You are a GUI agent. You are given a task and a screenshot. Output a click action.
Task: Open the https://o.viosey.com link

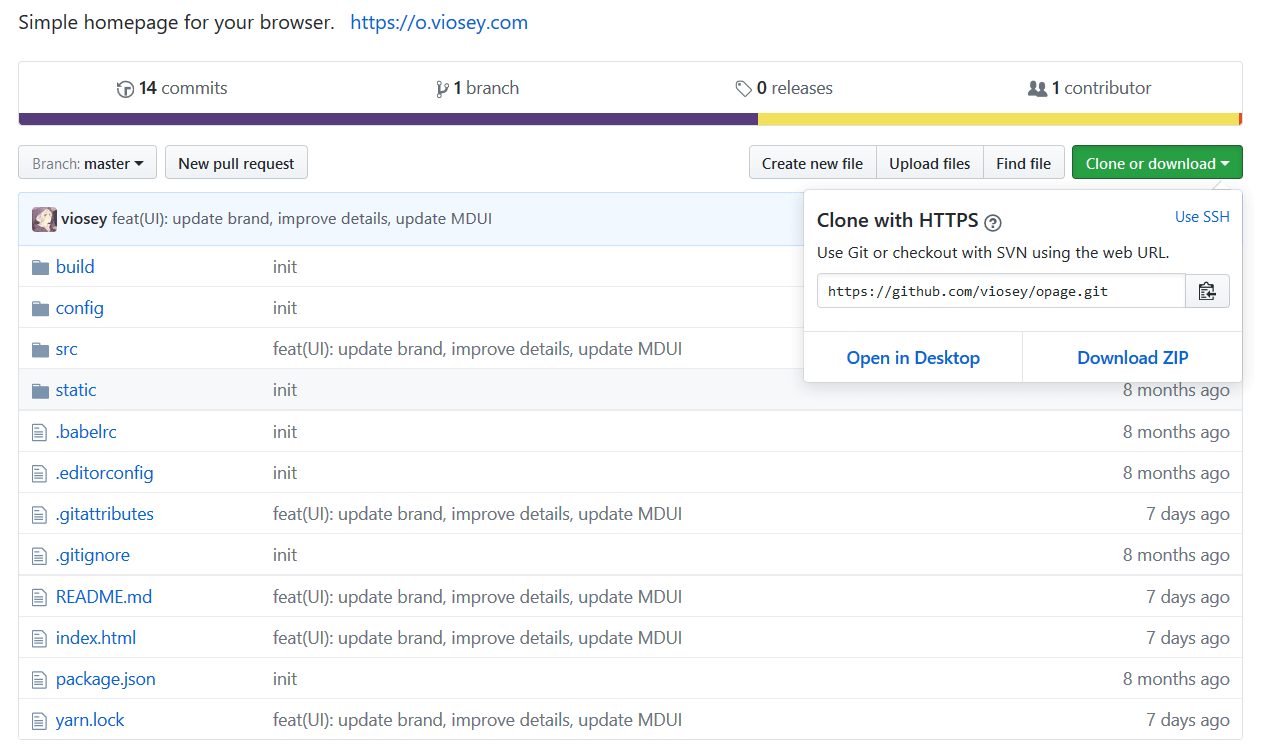click(439, 22)
